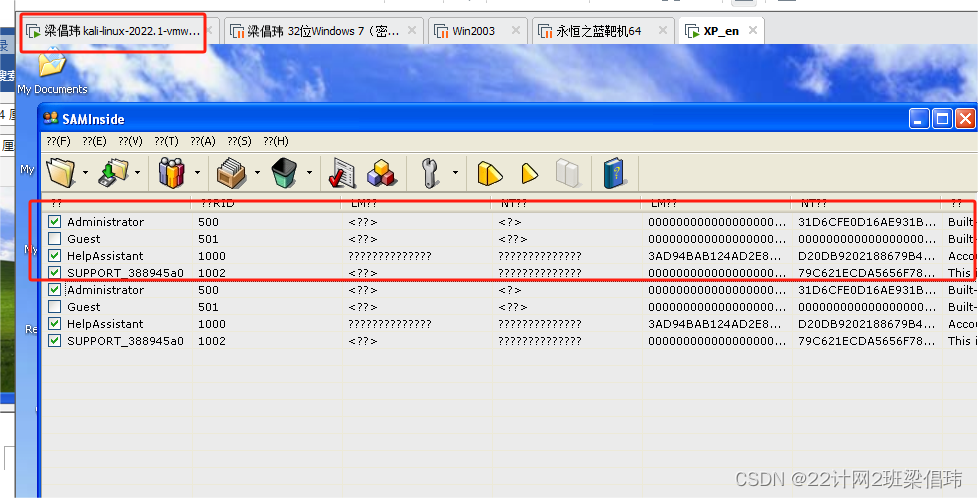Click the greyed-out stop attack icon
Screen dimensions: 978x498
tap(568, 173)
